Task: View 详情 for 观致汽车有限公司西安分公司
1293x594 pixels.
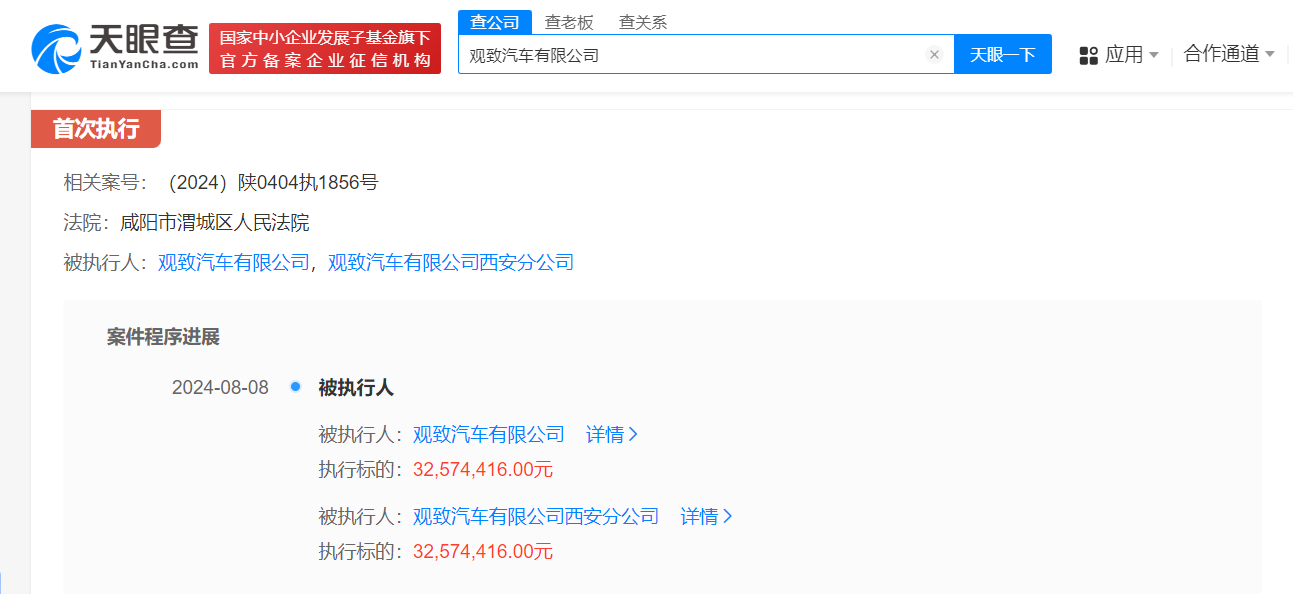Action: point(700,517)
